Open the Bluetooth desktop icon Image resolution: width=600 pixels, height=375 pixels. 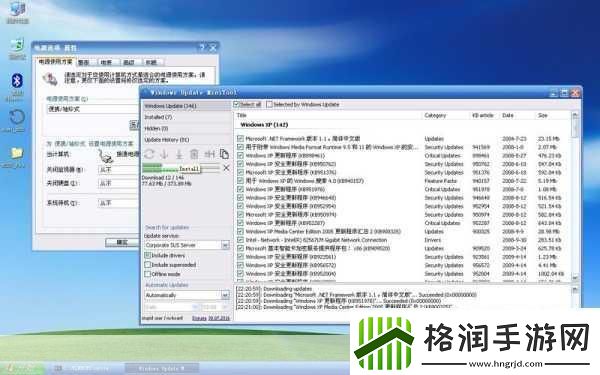click(17, 81)
